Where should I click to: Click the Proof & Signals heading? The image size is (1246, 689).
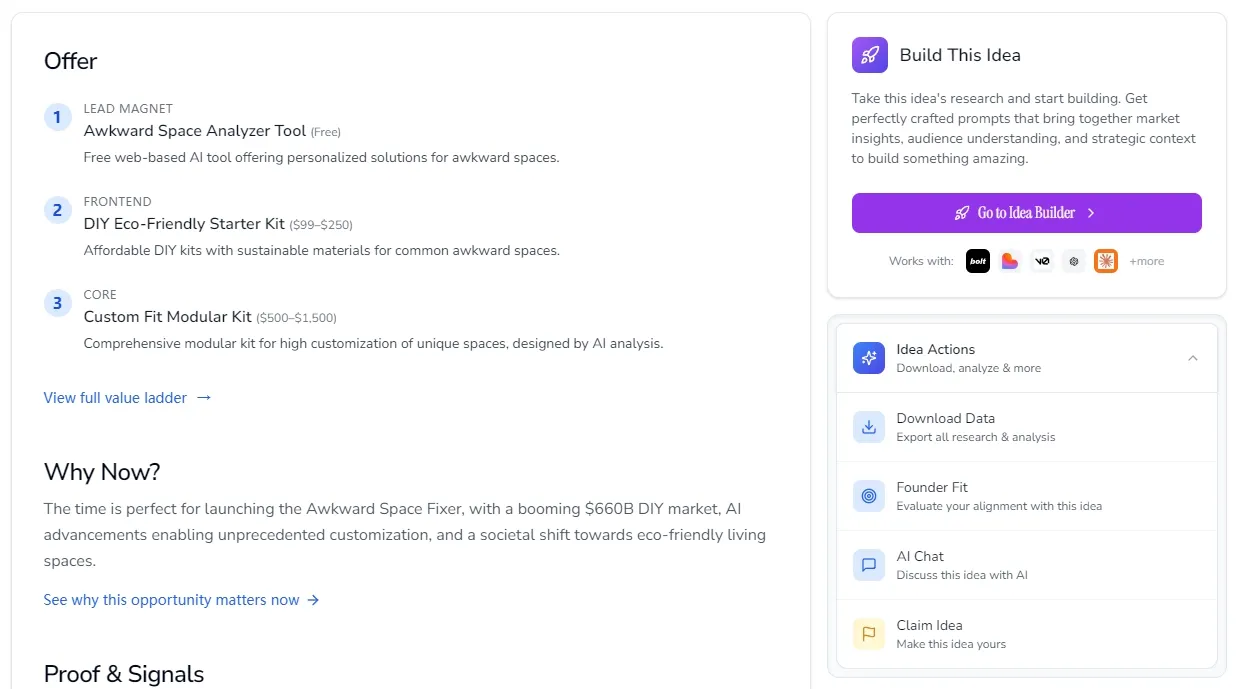[x=124, y=674]
